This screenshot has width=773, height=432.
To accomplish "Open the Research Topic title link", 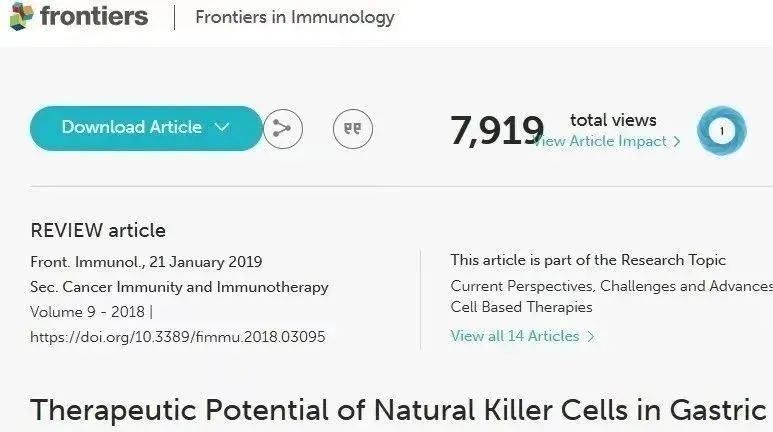I will (x=611, y=296).
